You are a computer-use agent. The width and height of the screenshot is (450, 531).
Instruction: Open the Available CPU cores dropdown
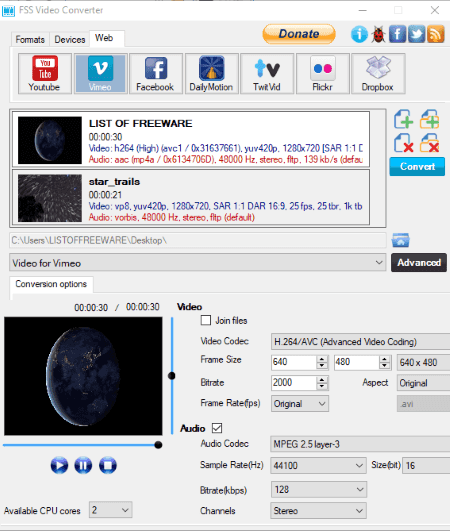tap(110, 510)
